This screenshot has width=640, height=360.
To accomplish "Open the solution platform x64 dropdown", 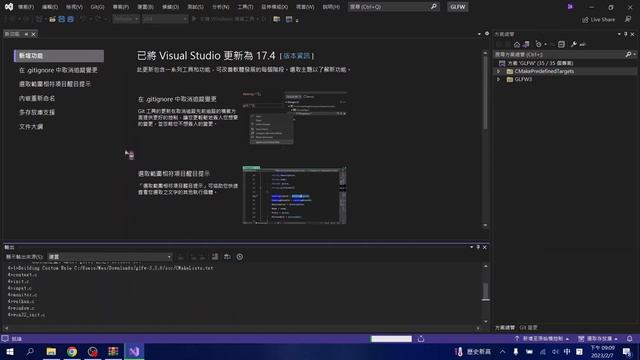I will 165,19.
